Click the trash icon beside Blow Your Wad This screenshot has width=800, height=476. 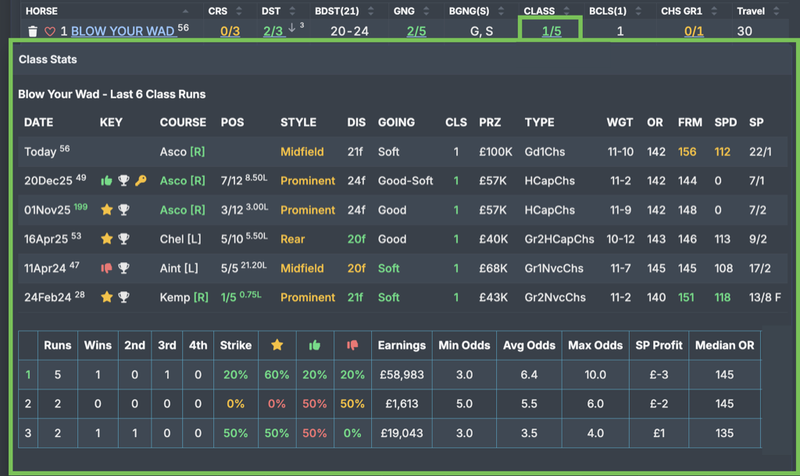coord(33,31)
